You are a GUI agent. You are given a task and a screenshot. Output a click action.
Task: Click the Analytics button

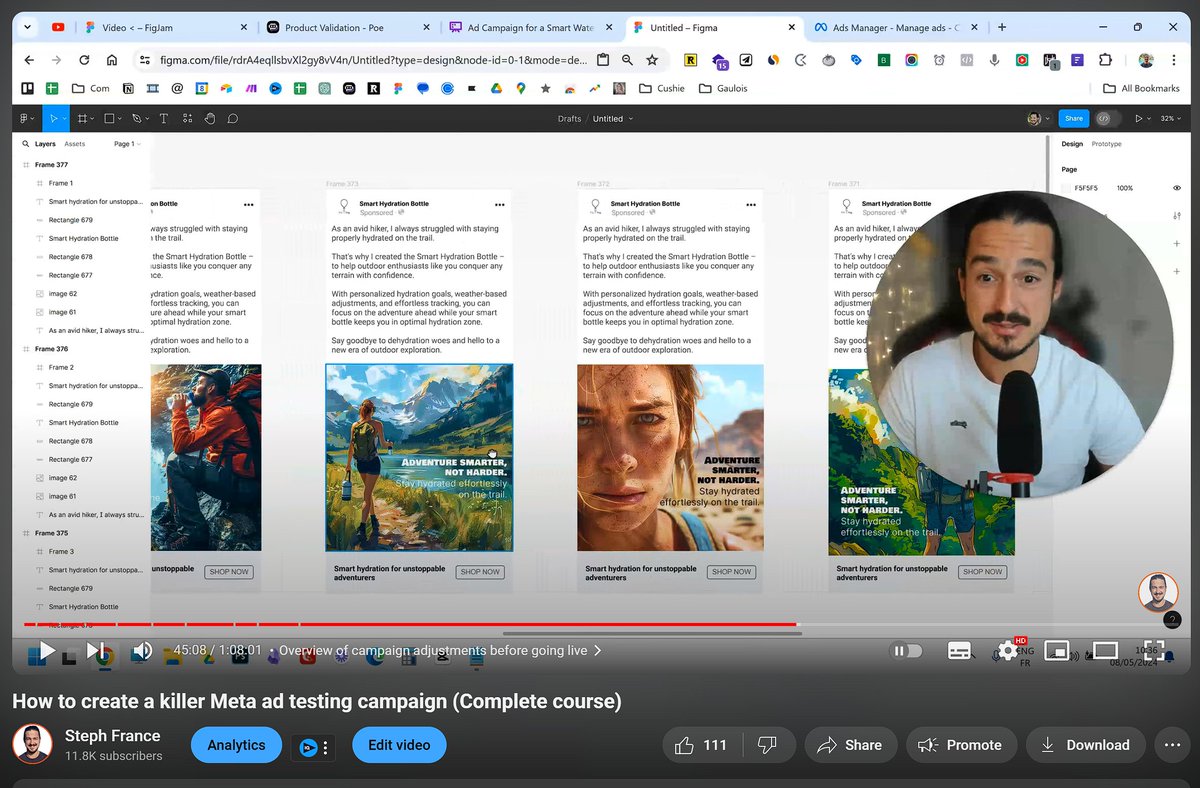click(x=236, y=745)
